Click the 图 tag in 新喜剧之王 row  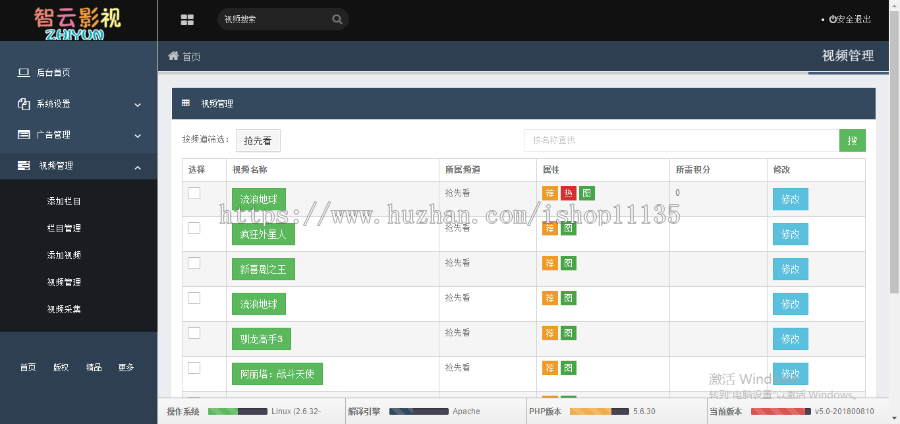(x=568, y=263)
